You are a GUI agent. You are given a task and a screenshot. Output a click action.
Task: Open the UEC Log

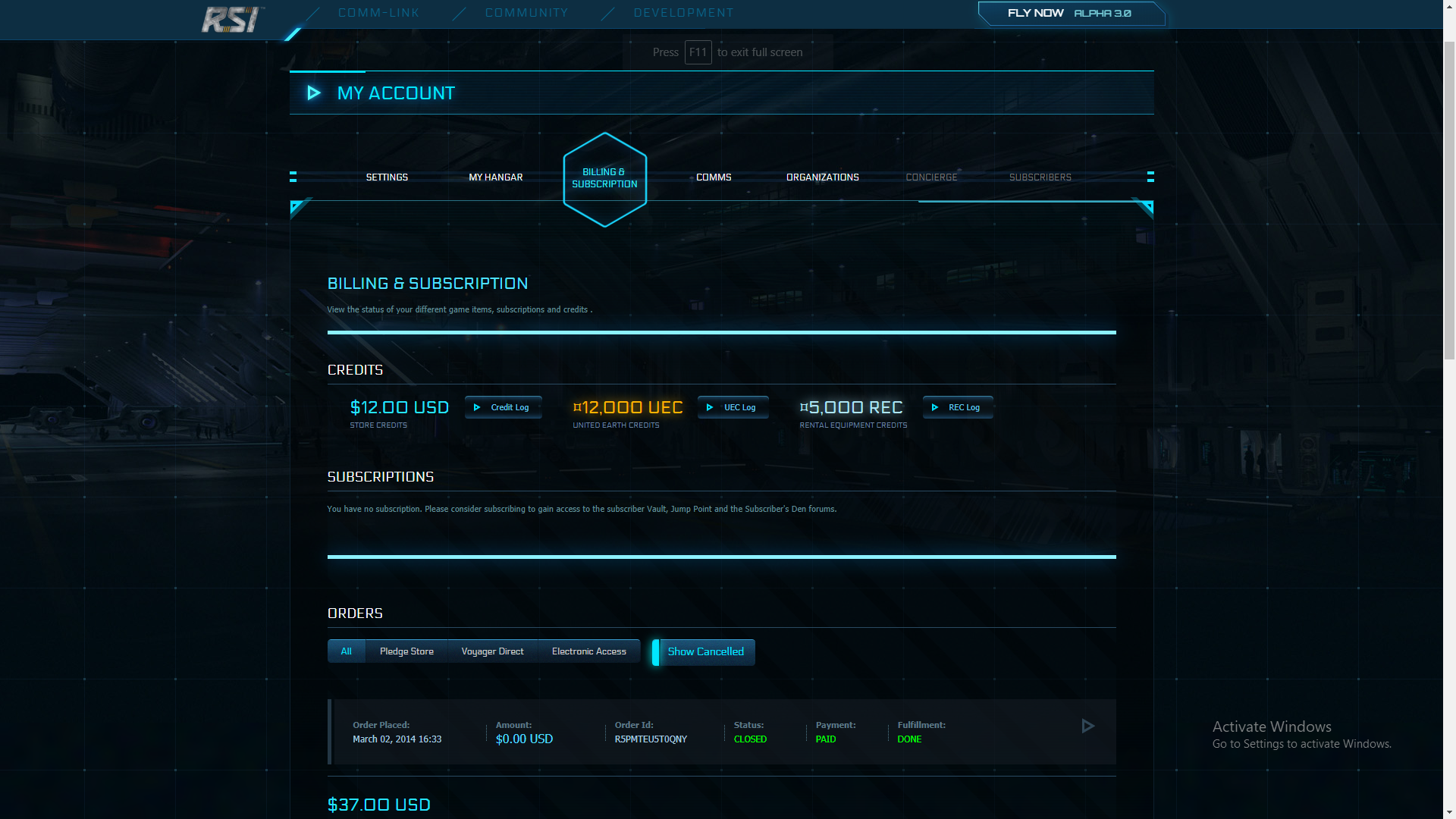[x=733, y=407]
